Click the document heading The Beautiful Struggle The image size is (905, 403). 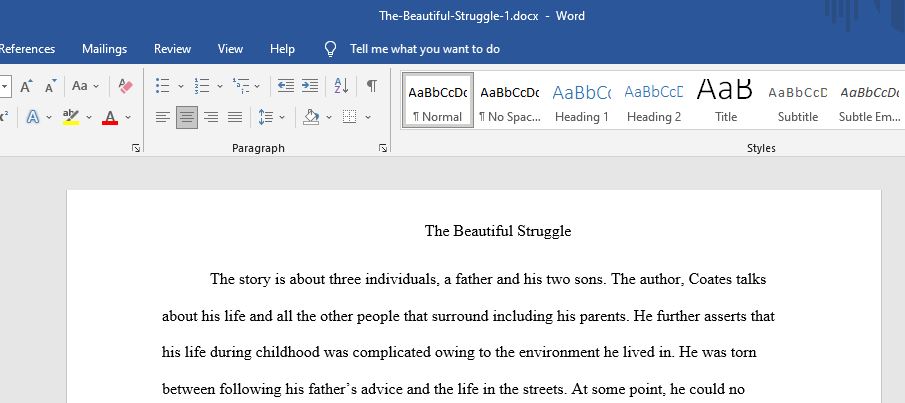point(498,231)
